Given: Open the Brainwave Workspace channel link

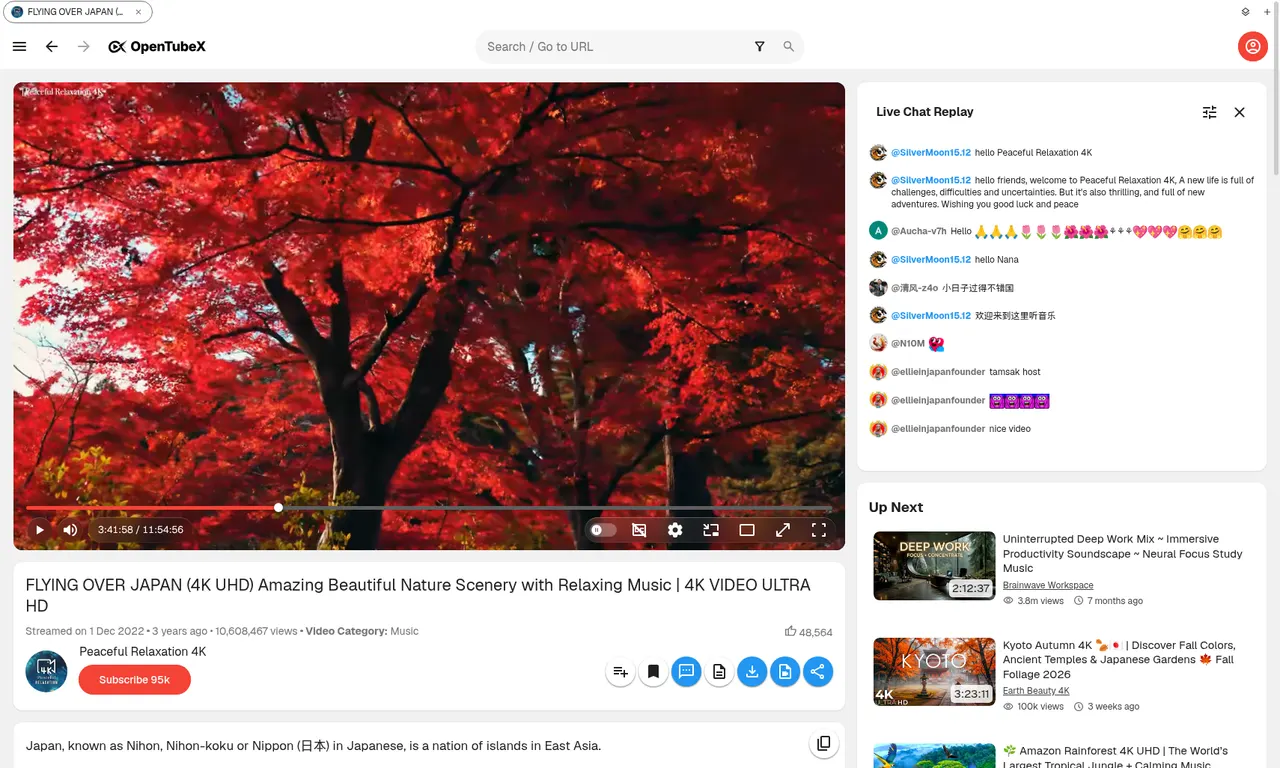Looking at the screenshot, I should [1048, 585].
